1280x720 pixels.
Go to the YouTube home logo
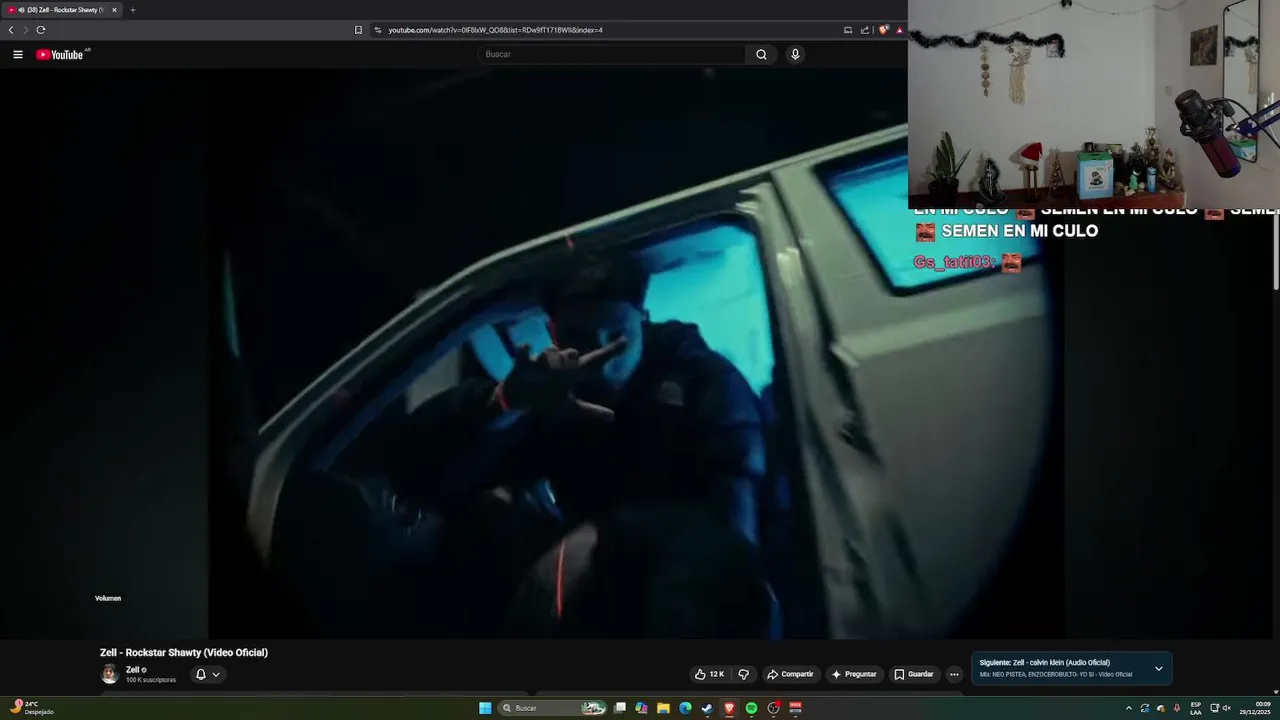[x=62, y=54]
